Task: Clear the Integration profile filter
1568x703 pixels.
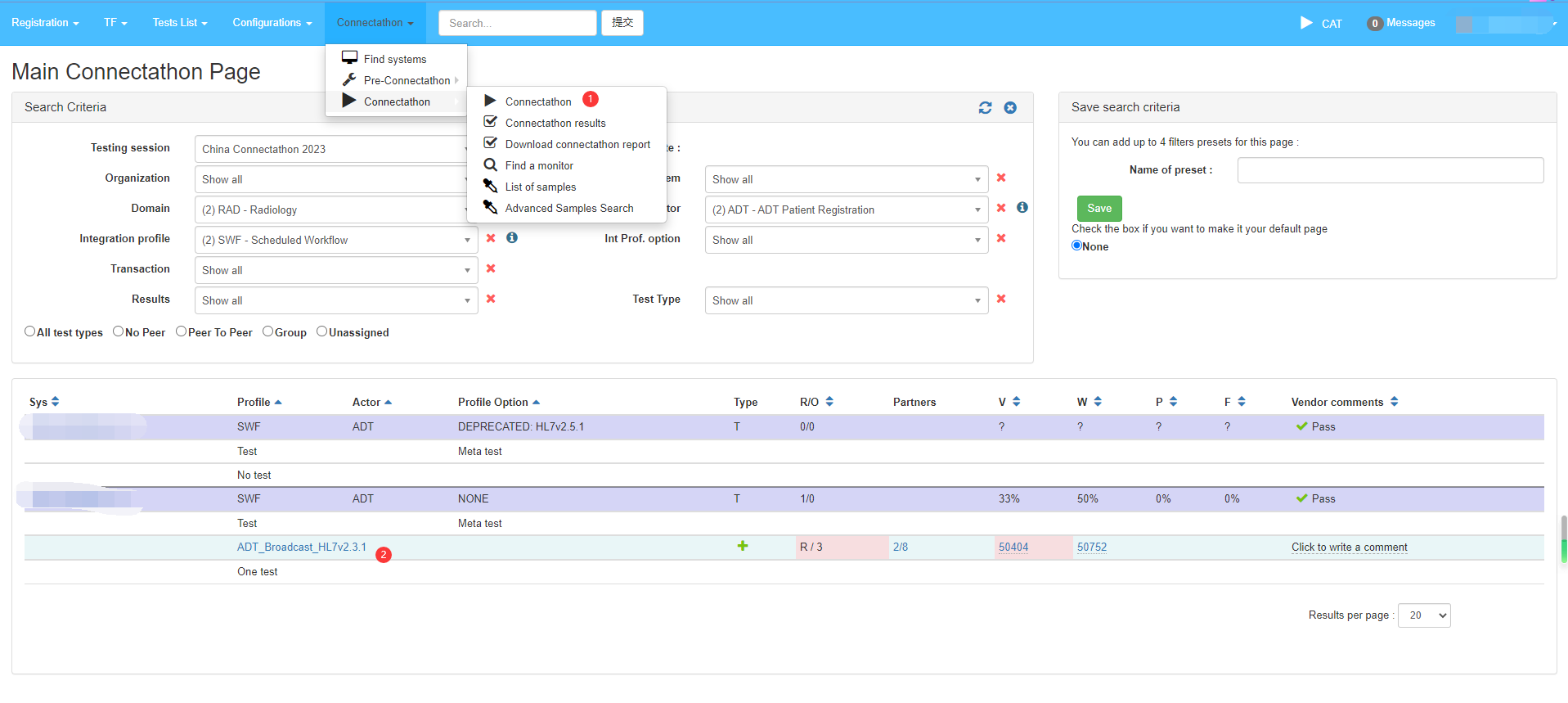Action: pos(491,238)
